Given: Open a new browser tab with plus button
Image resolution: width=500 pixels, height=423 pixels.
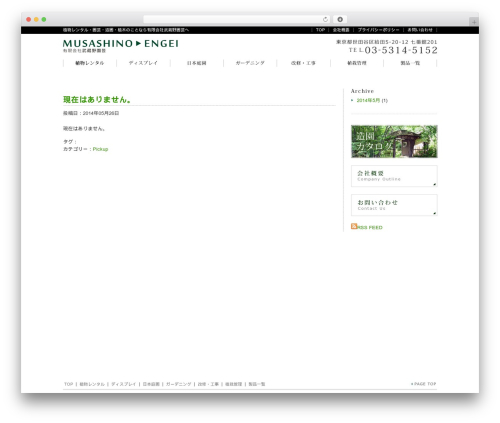Looking at the screenshot, I should click(474, 22).
